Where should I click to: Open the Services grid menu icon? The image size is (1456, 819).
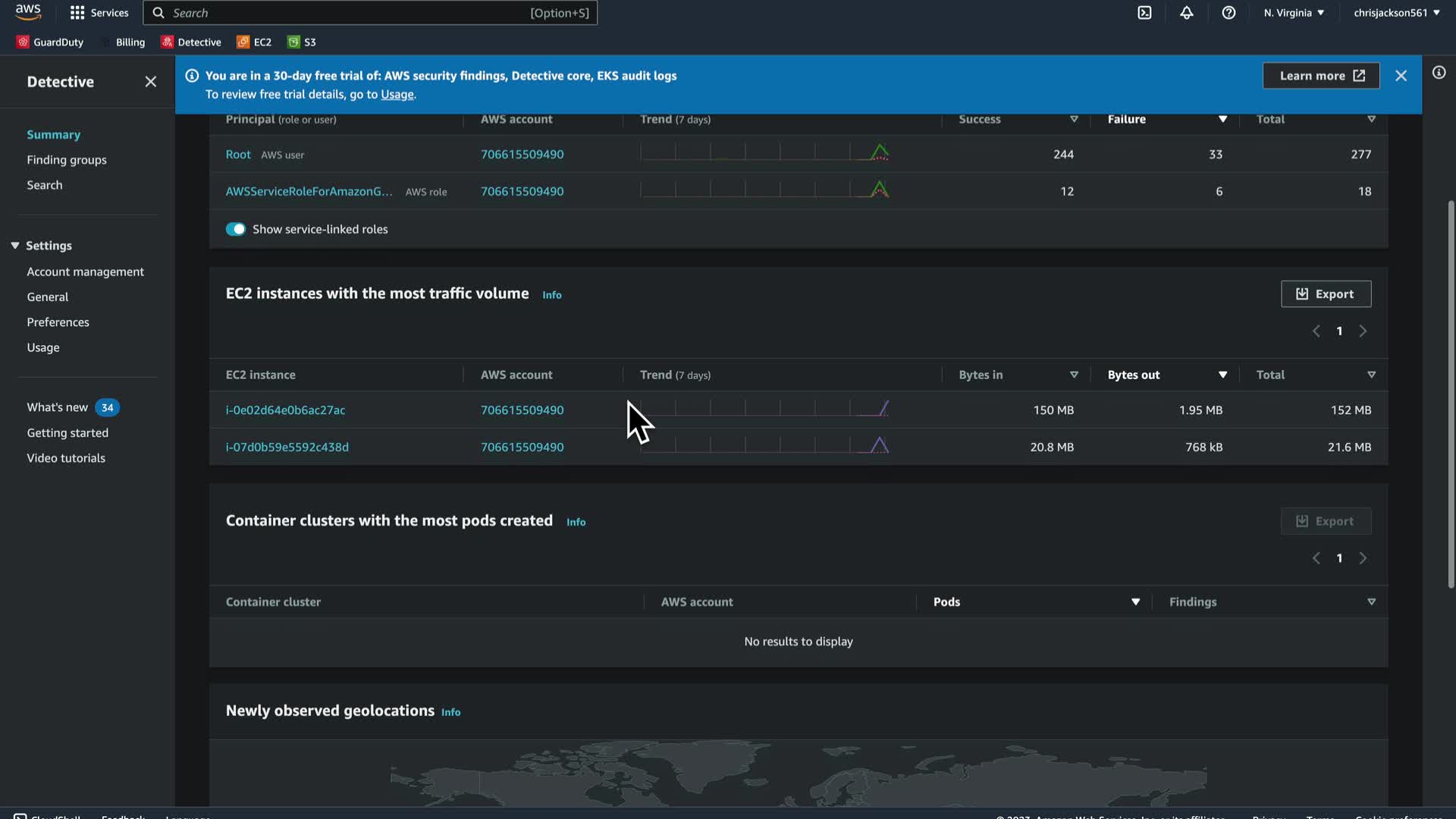tap(77, 13)
